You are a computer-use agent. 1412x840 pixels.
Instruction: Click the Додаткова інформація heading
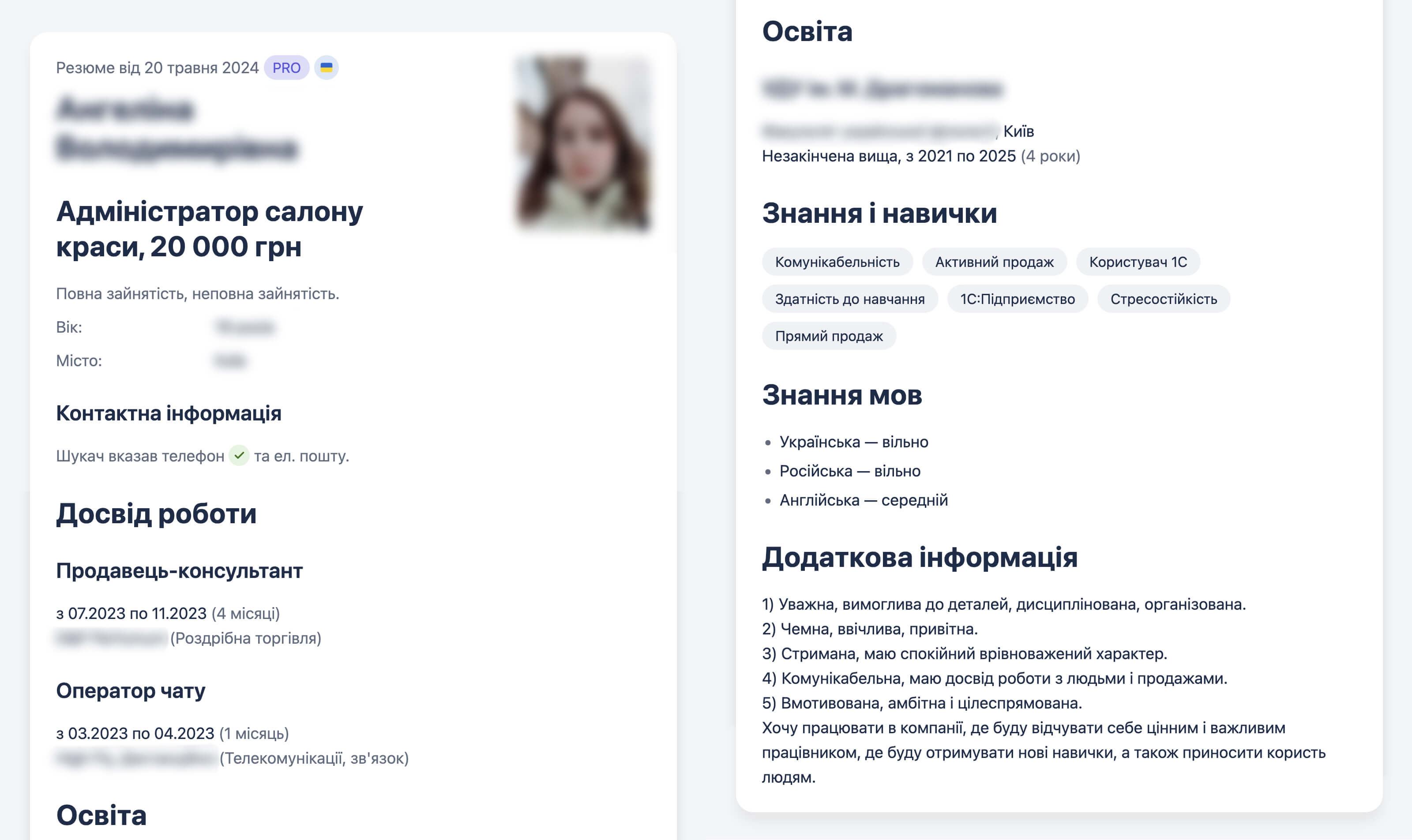[919, 557]
